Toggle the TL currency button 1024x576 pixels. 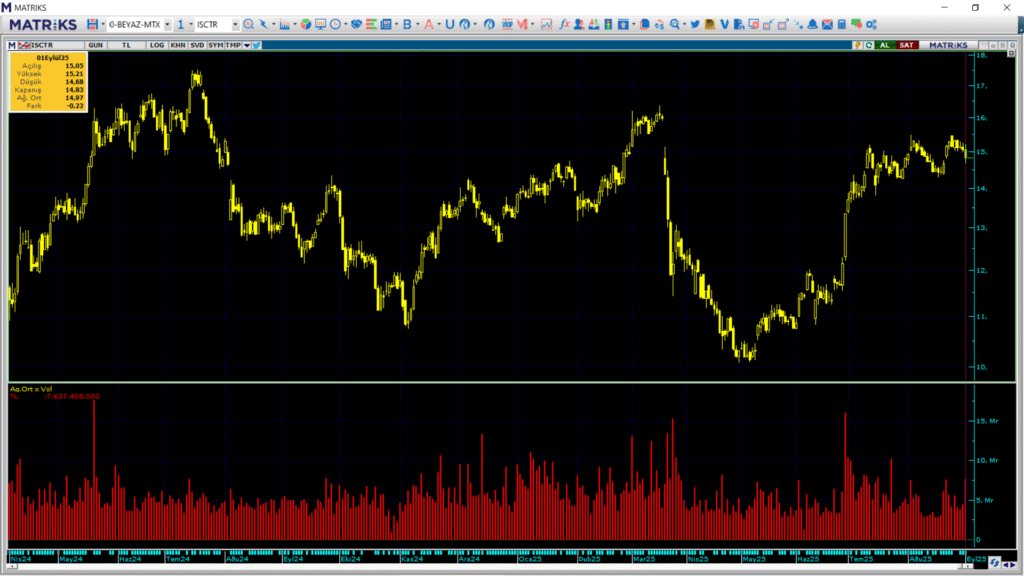127,45
